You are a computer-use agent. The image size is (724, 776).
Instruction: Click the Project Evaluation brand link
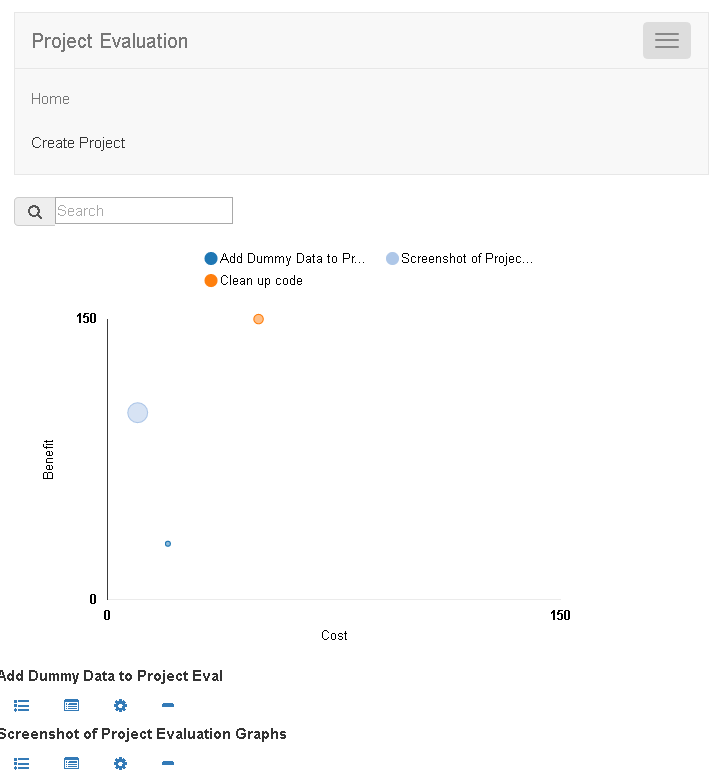click(110, 41)
